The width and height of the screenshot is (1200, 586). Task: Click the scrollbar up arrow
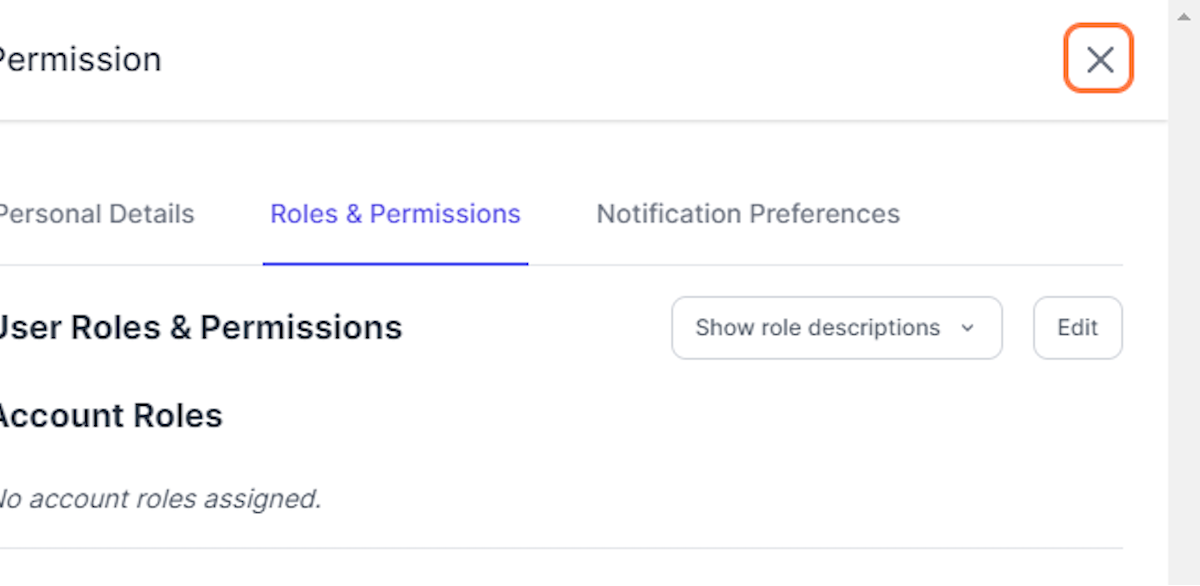1184,16
